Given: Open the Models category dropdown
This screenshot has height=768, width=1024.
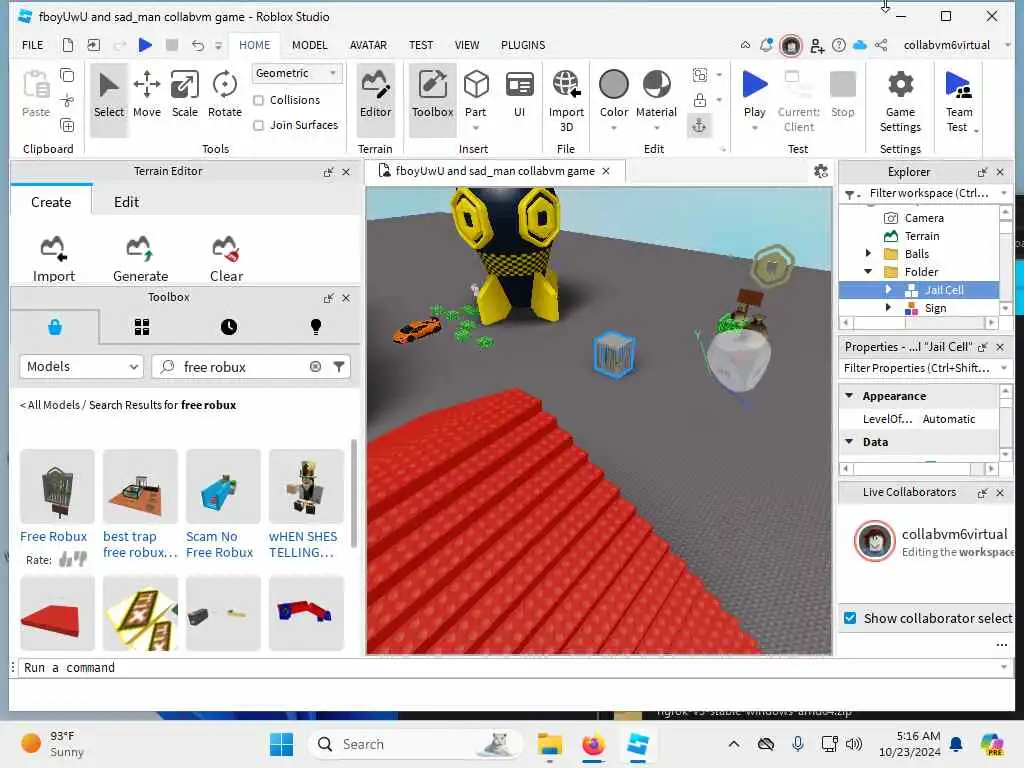Looking at the screenshot, I should [x=82, y=367].
